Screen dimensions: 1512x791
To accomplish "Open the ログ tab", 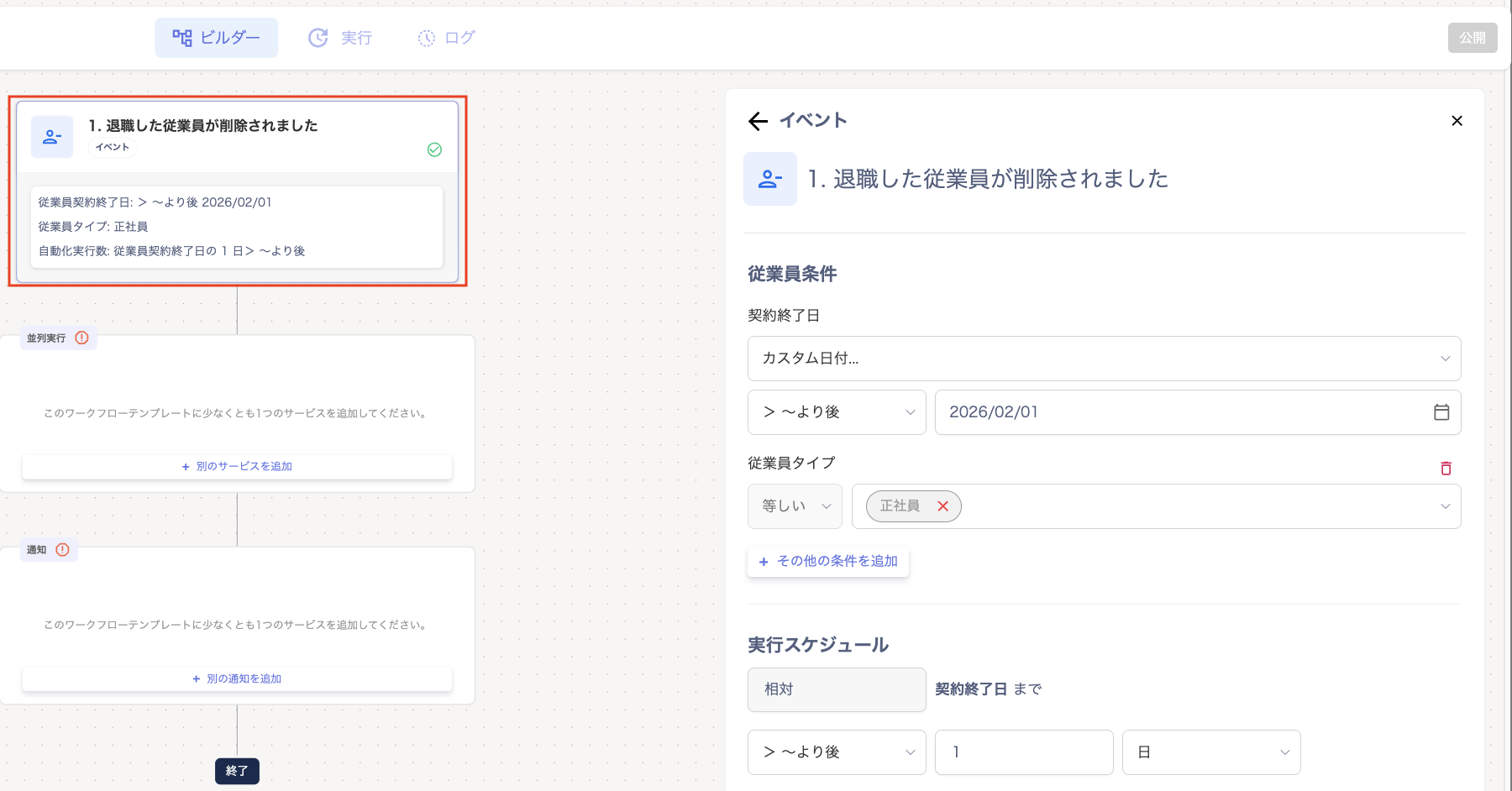I will pos(446,38).
